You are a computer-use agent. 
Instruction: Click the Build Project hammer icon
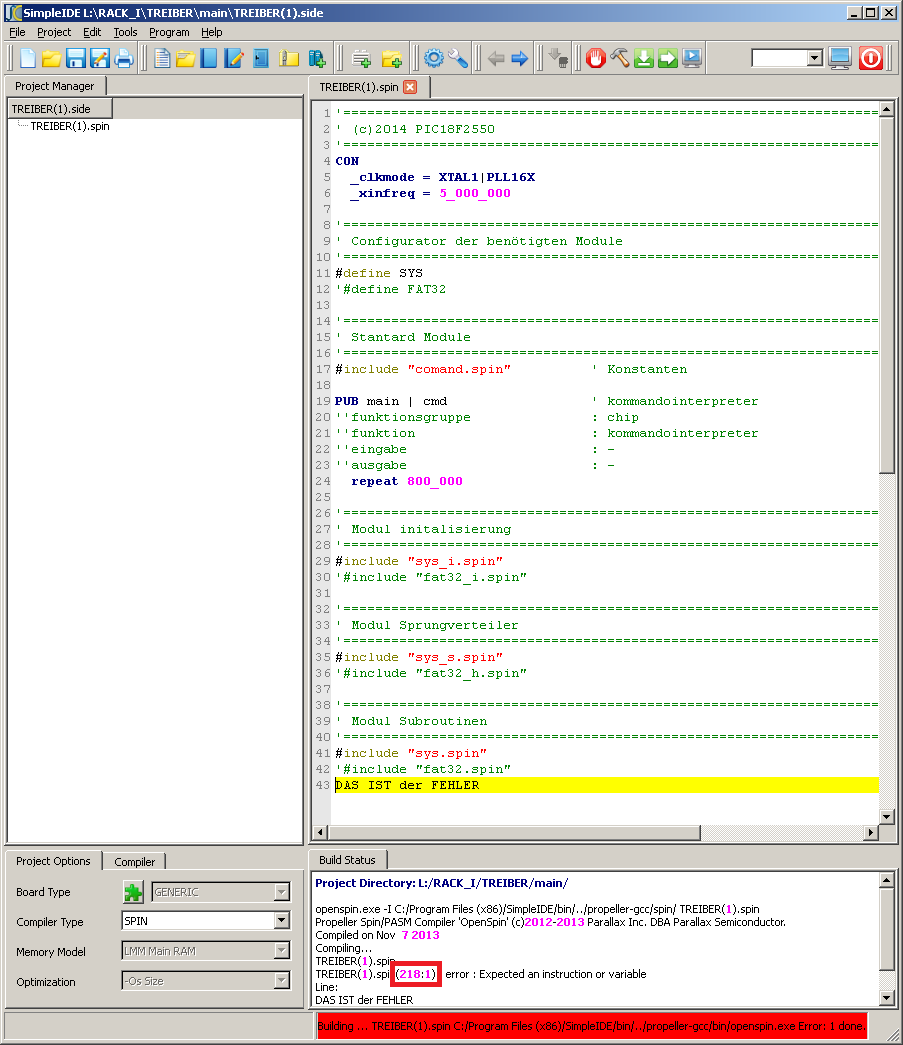[x=620, y=58]
